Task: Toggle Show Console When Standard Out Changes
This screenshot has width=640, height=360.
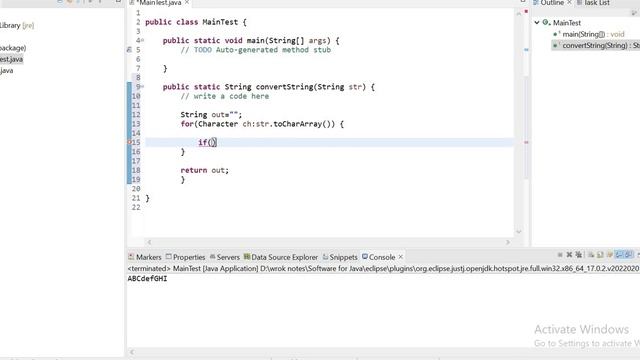Action: (x=620, y=255)
